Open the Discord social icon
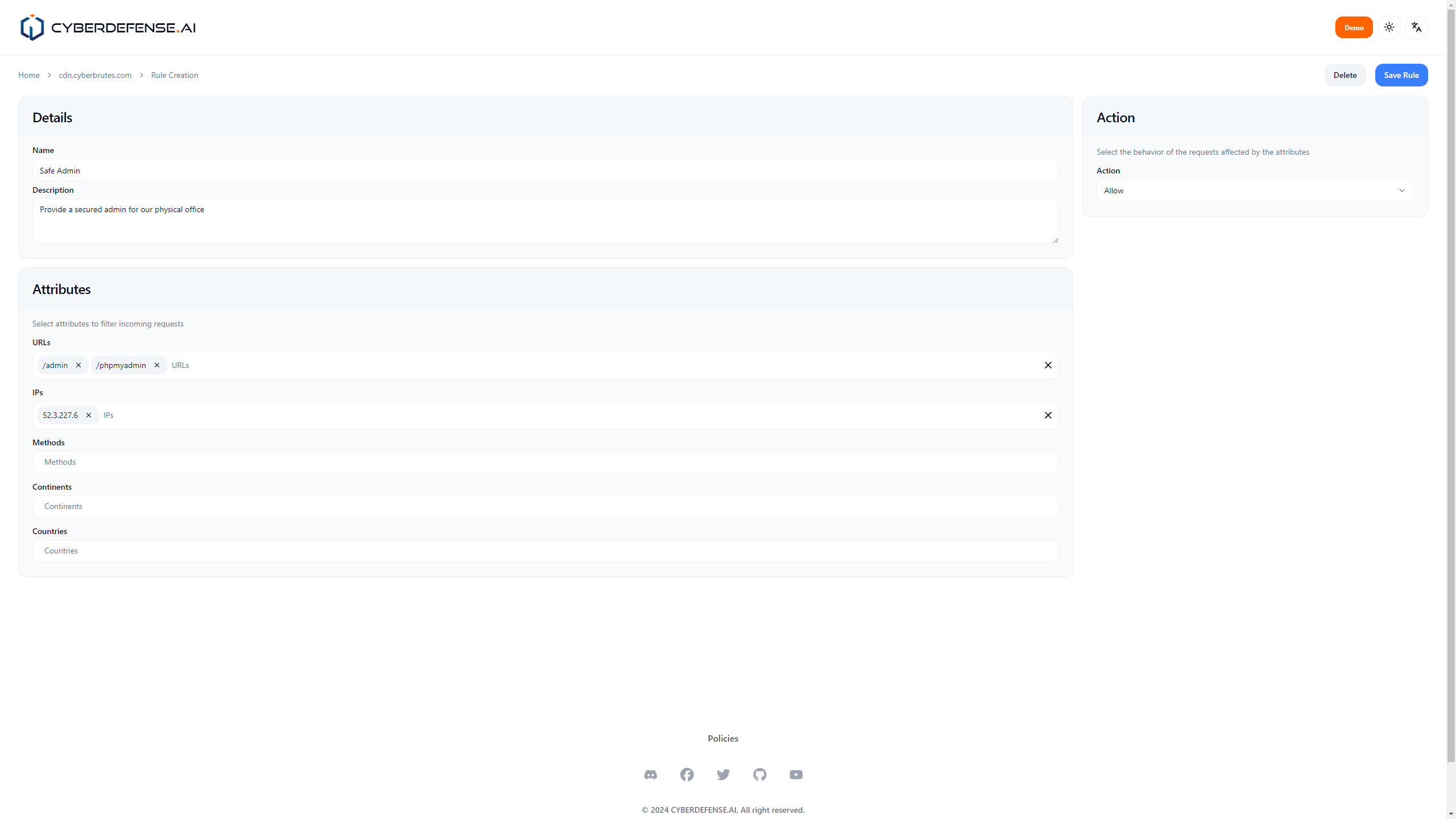 click(x=650, y=775)
